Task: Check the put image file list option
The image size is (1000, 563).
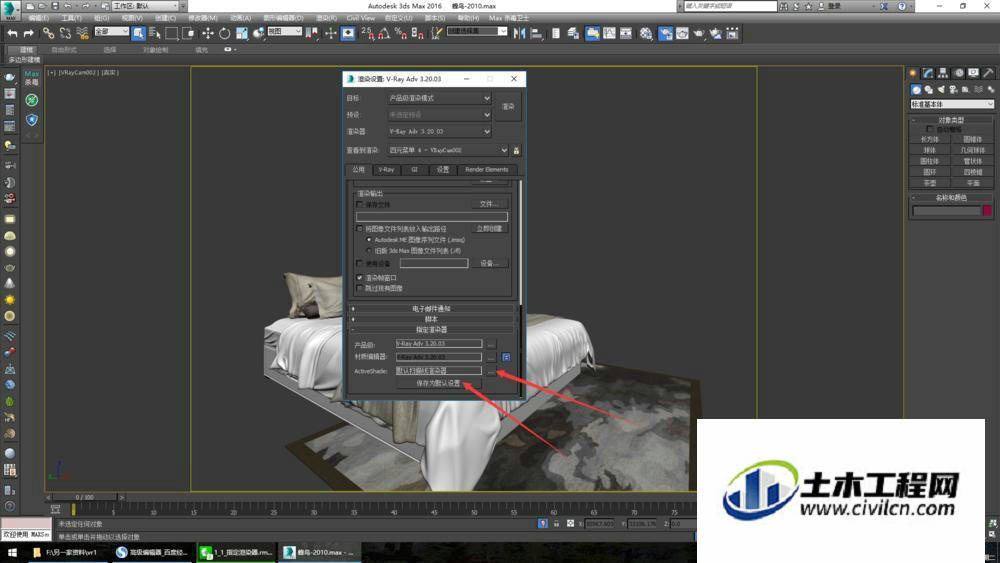Action: coord(359,228)
